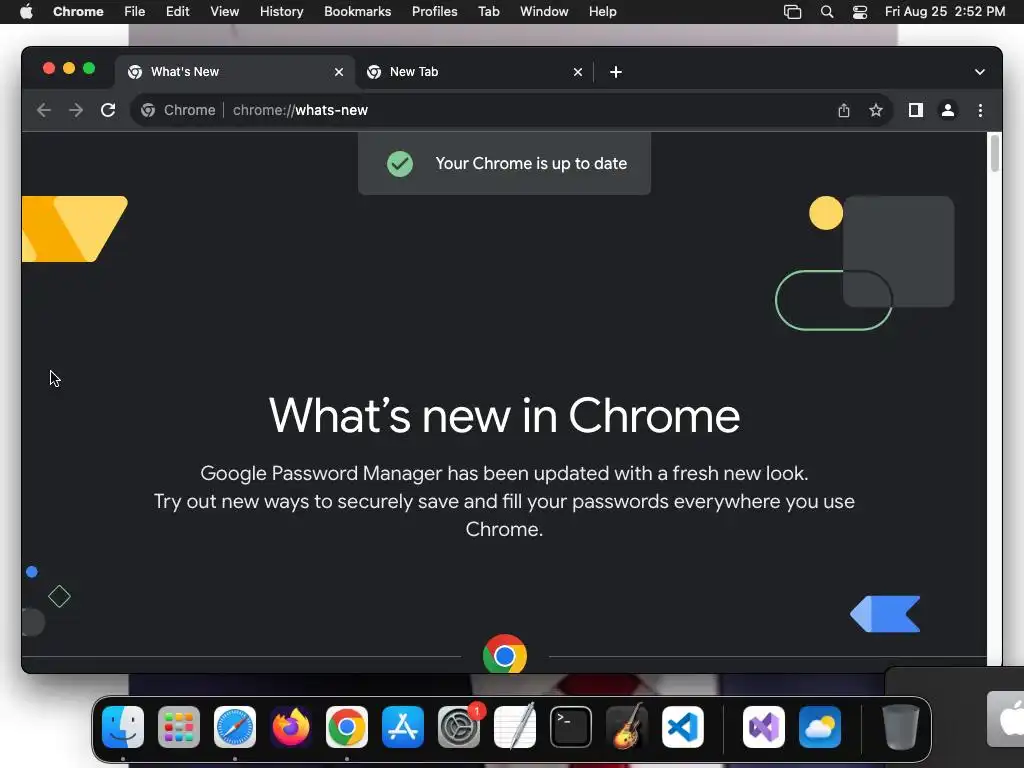Click the Chrome icon in the Dock

347,727
